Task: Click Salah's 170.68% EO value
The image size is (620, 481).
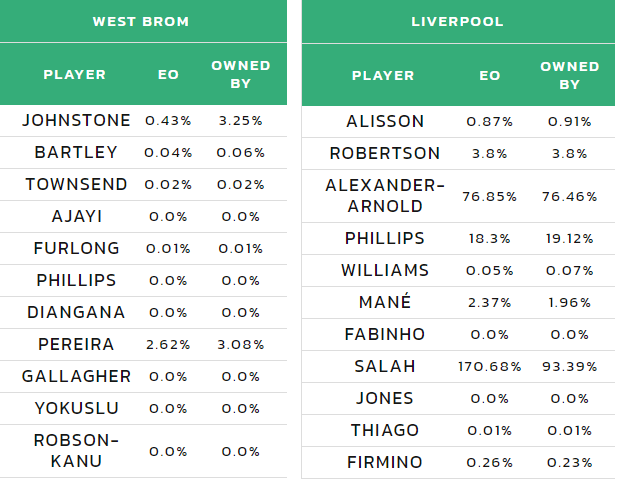Action: pos(490,366)
